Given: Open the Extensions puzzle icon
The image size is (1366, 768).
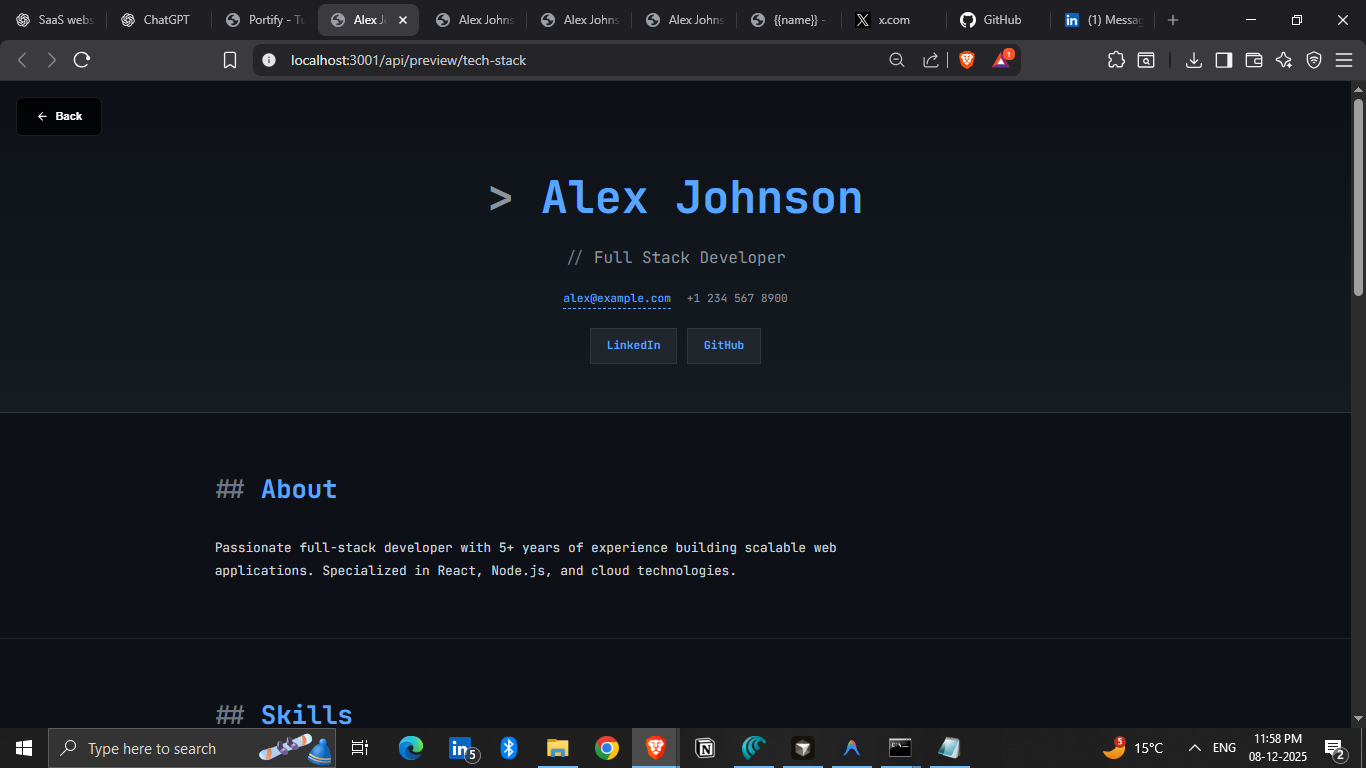Looking at the screenshot, I should [1116, 60].
